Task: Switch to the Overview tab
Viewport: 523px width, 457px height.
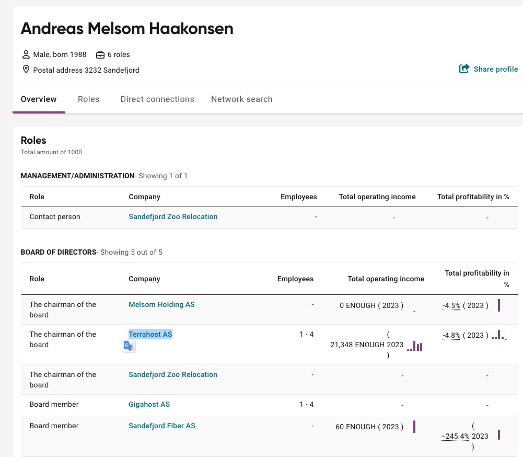Action: pyautogui.click(x=38, y=99)
